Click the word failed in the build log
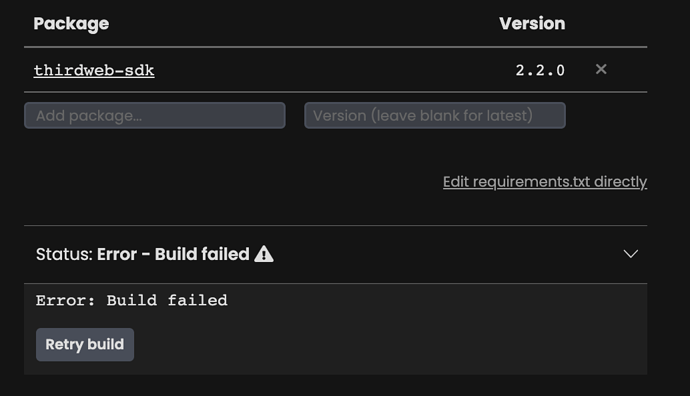 point(198,301)
